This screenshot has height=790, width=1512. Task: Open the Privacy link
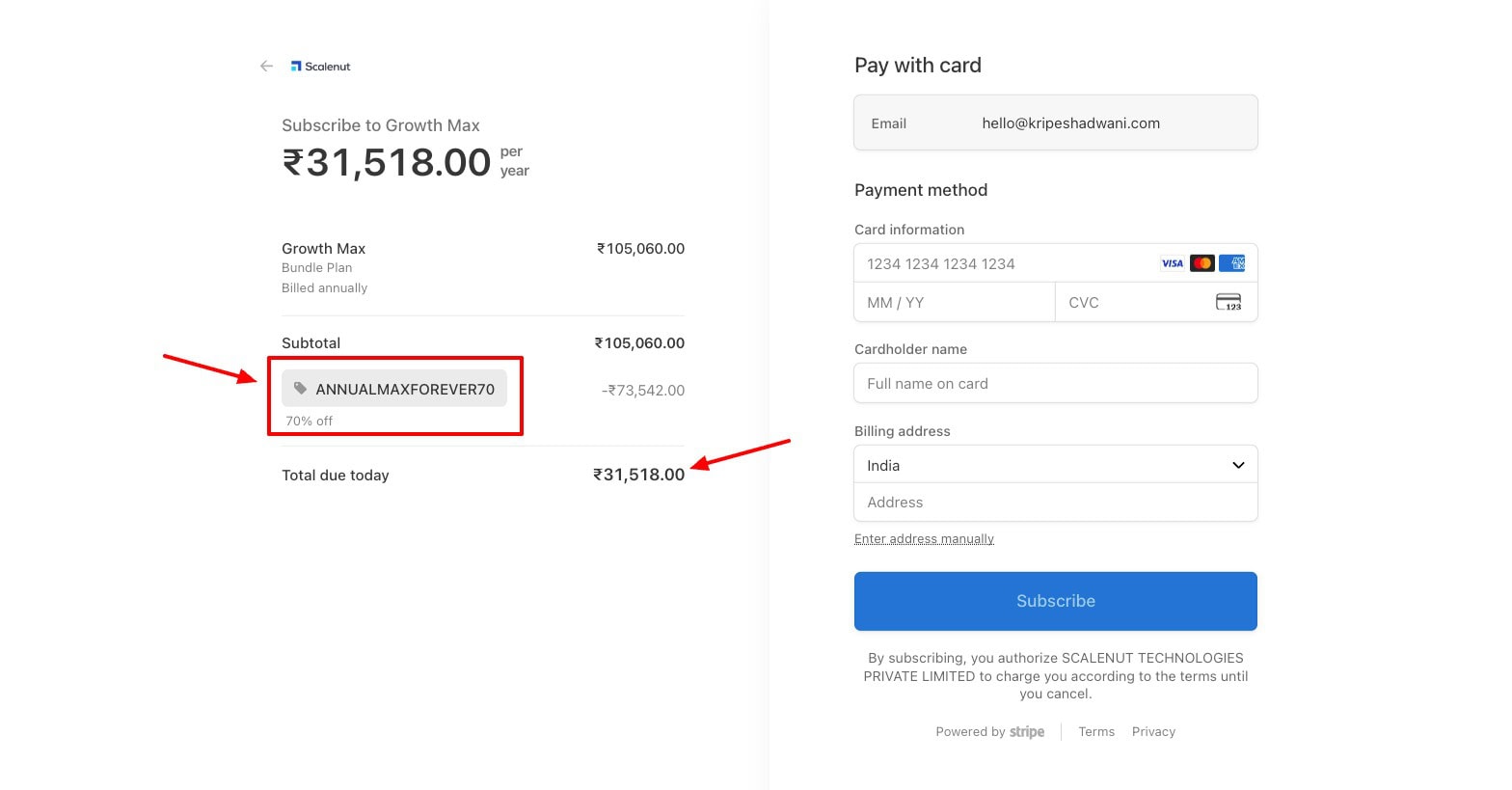tap(1153, 732)
